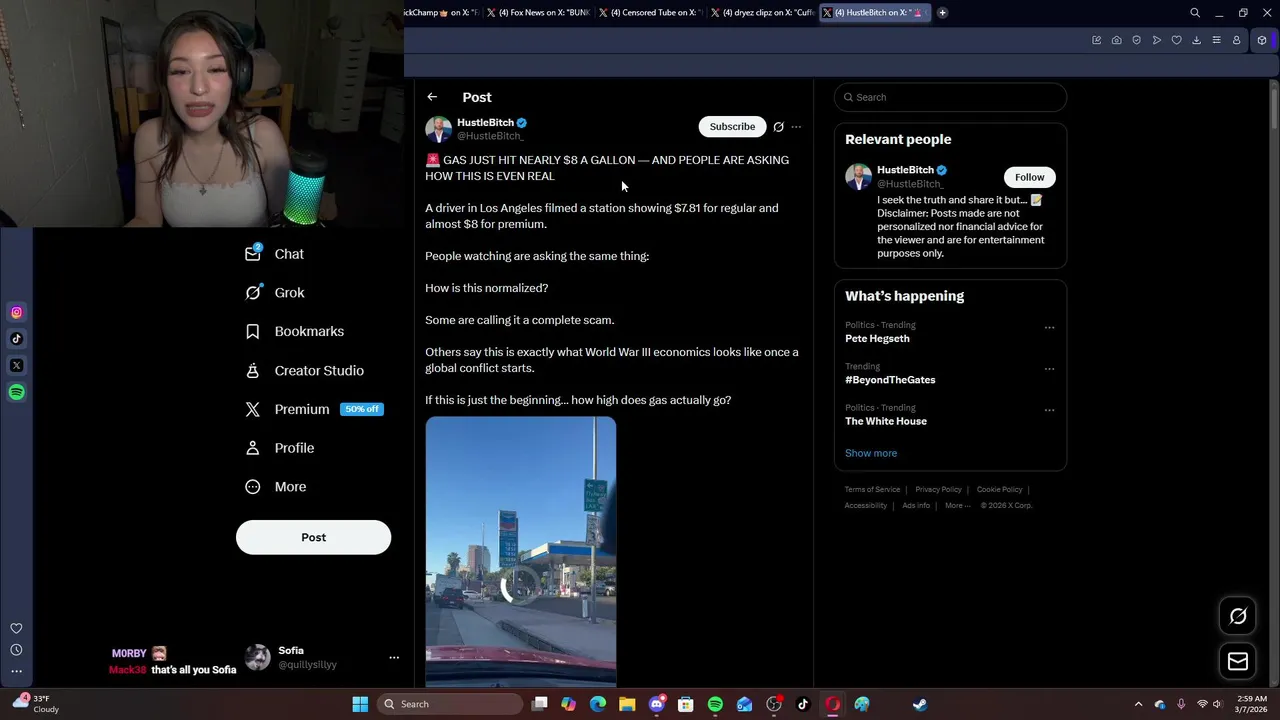
Task: Open post options three-dots menu
Action: (796, 127)
